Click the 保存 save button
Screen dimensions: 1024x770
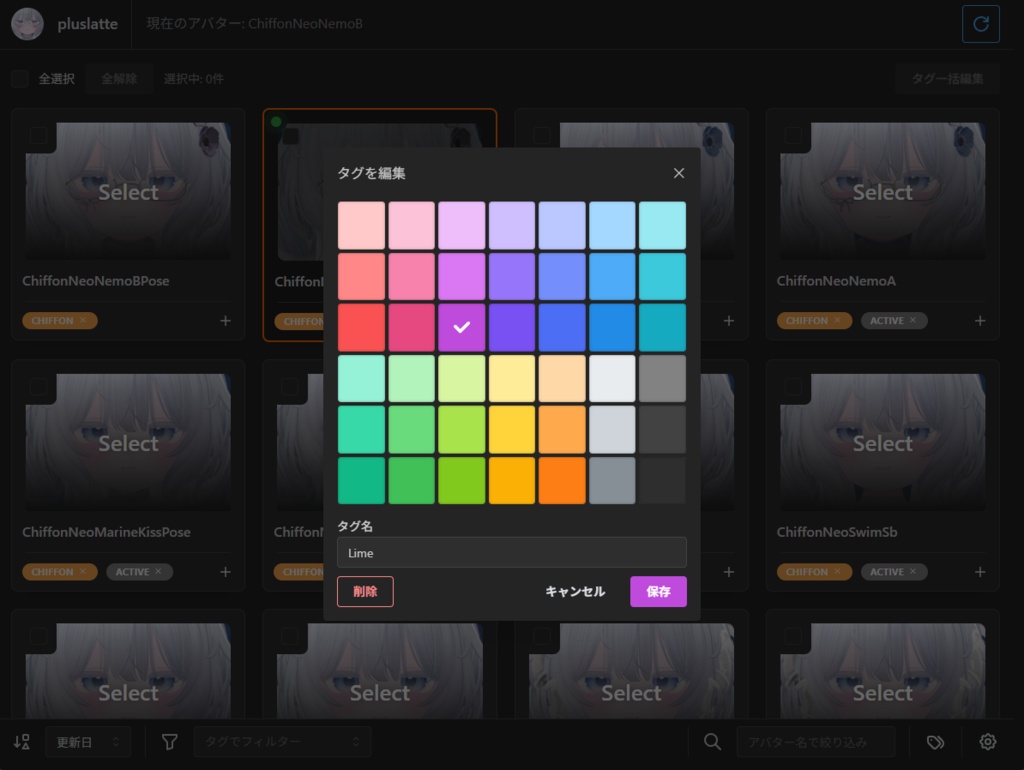[658, 591]
